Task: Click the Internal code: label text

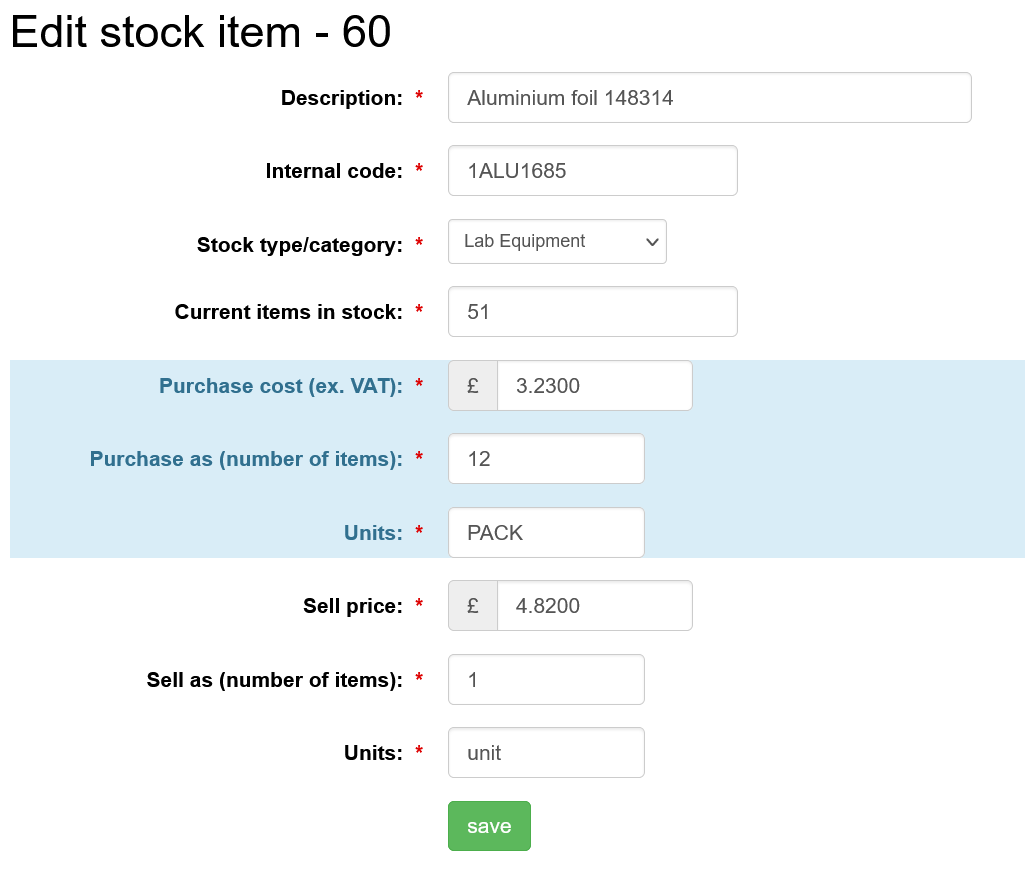Action: 334,171
